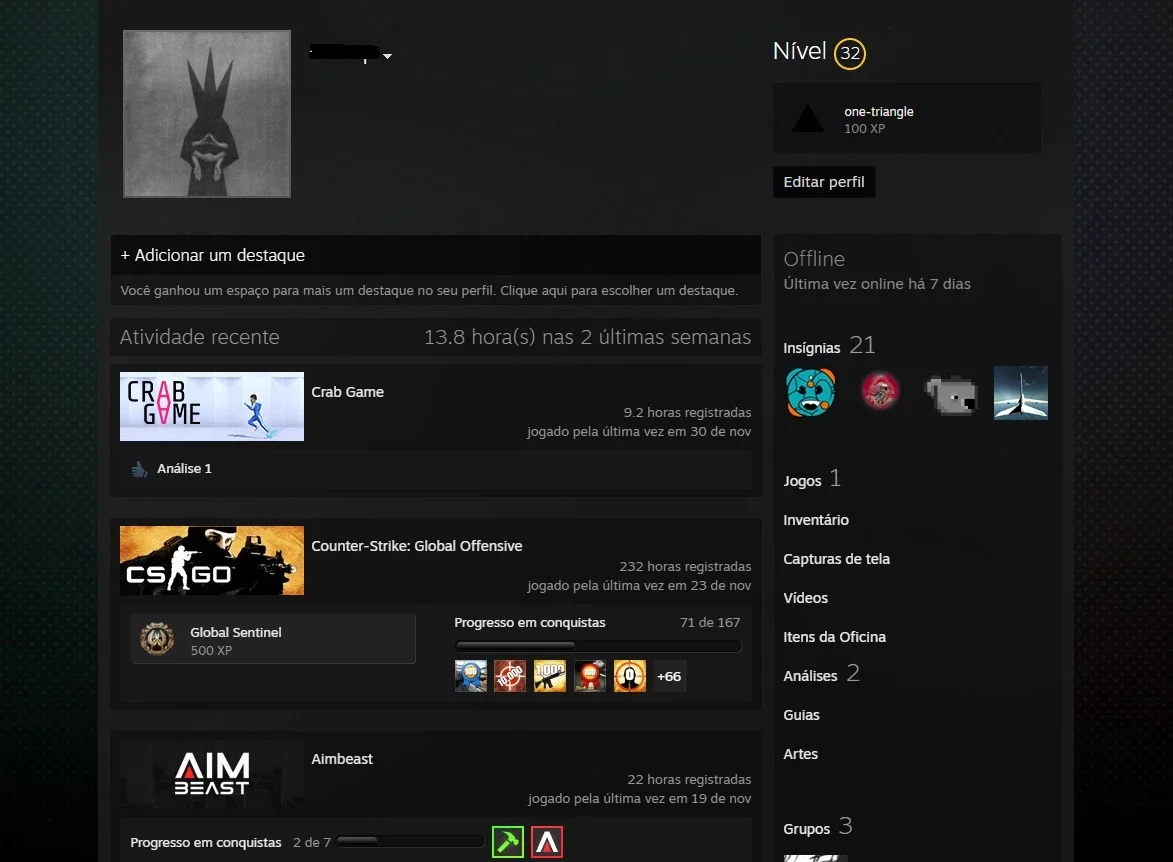This screenshot has height=862, width=1173.
Task: Click the 1000 rifle achievement icon
Action: click(x=550, y=676)
